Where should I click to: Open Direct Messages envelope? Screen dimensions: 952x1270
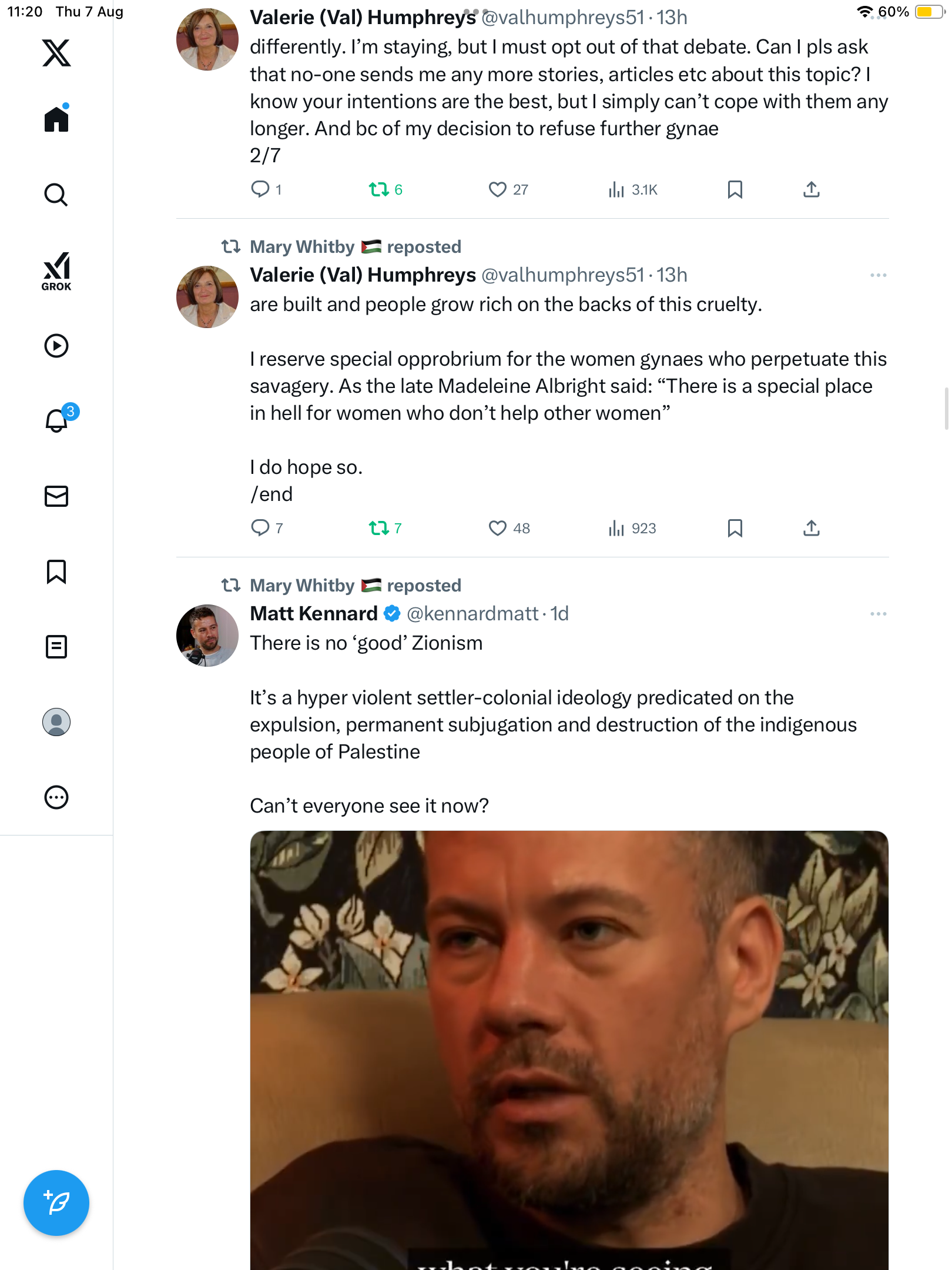[56, 496]
